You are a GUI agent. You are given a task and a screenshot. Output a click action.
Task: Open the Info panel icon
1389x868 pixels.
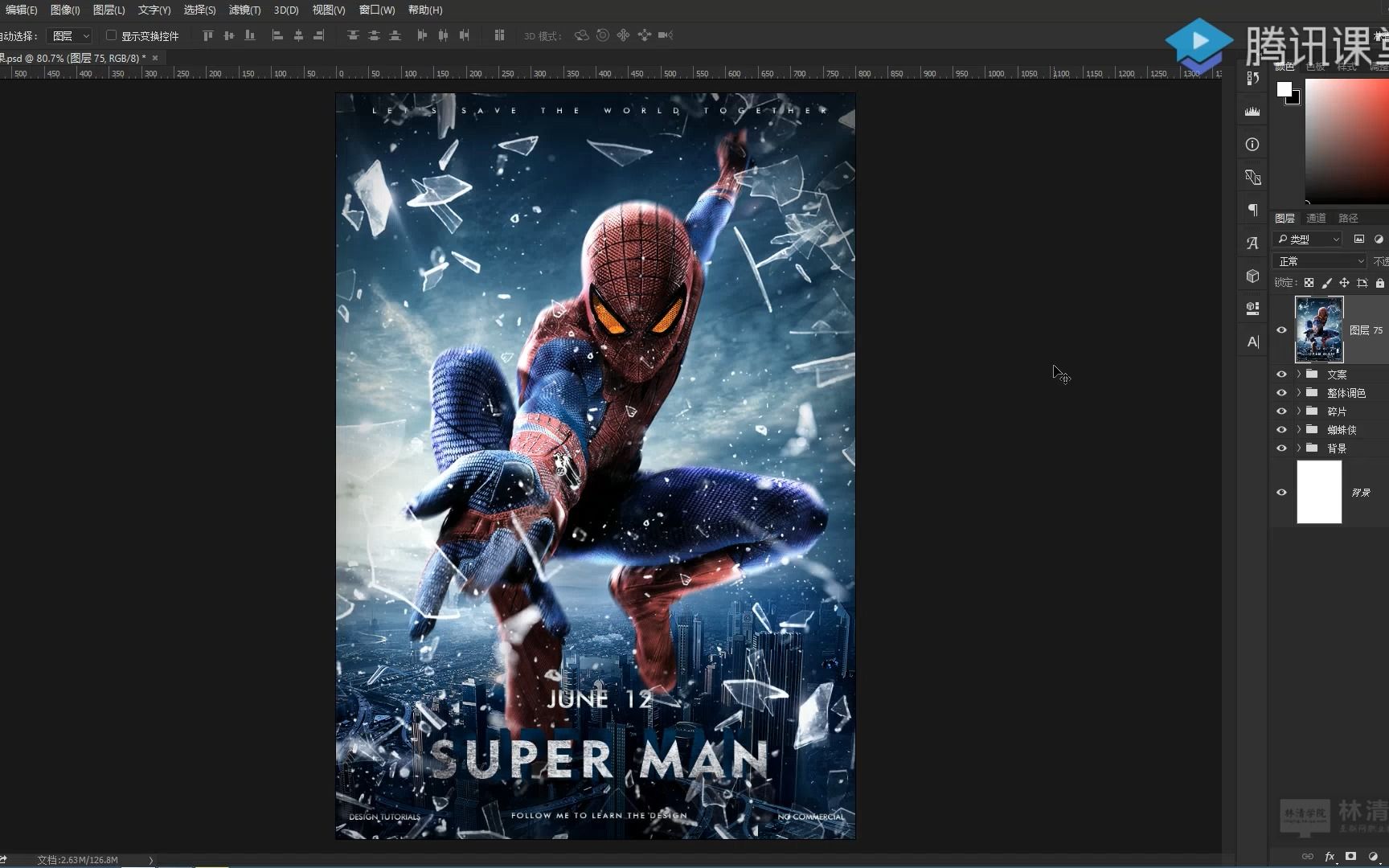[x=1252, y=145]
